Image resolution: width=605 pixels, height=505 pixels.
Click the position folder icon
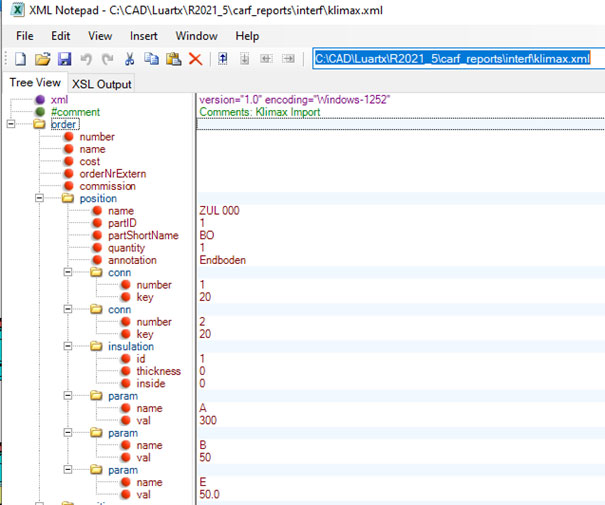[68, 198]
